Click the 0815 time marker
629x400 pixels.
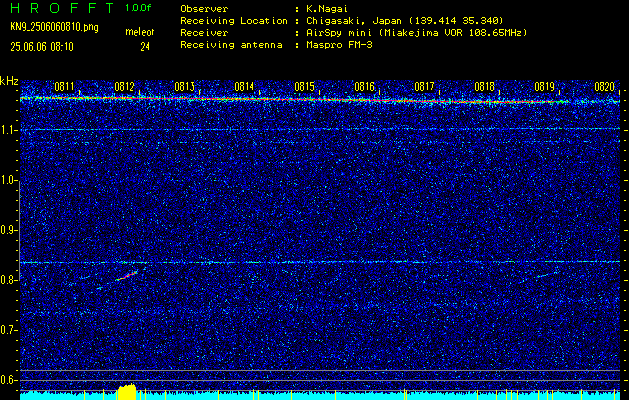(304, 86)
